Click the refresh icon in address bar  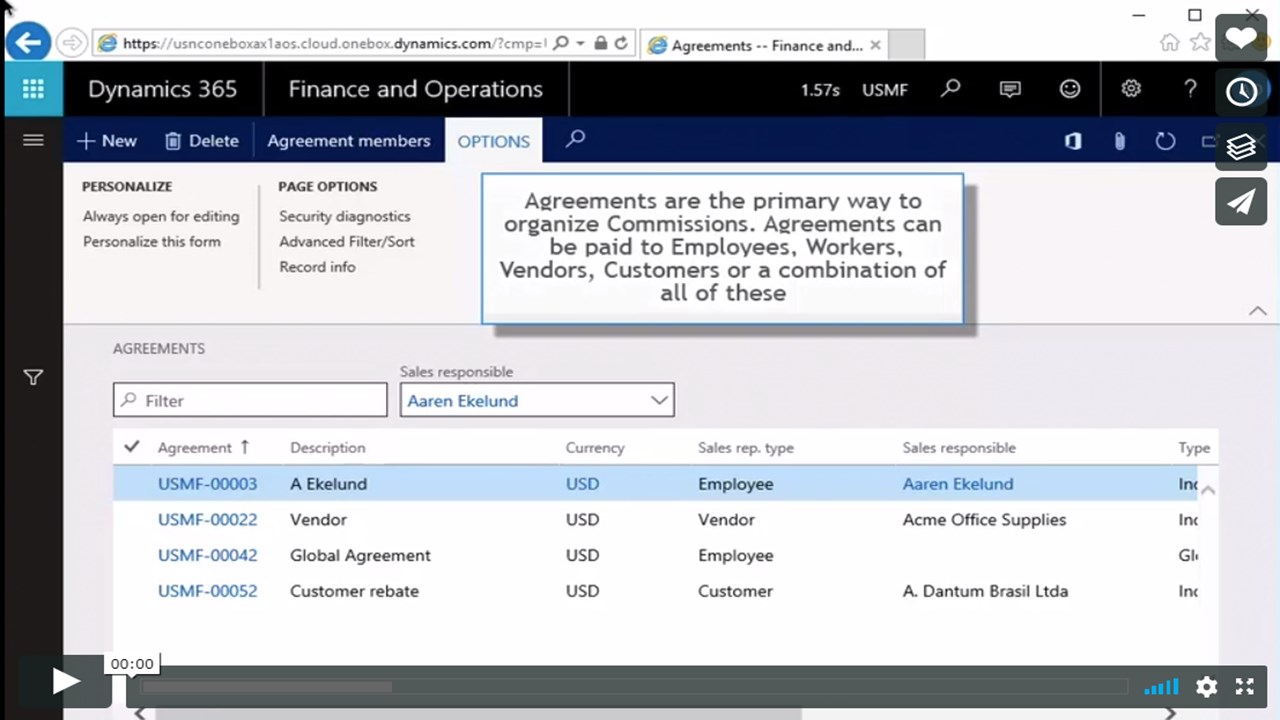tap(621, 44)
